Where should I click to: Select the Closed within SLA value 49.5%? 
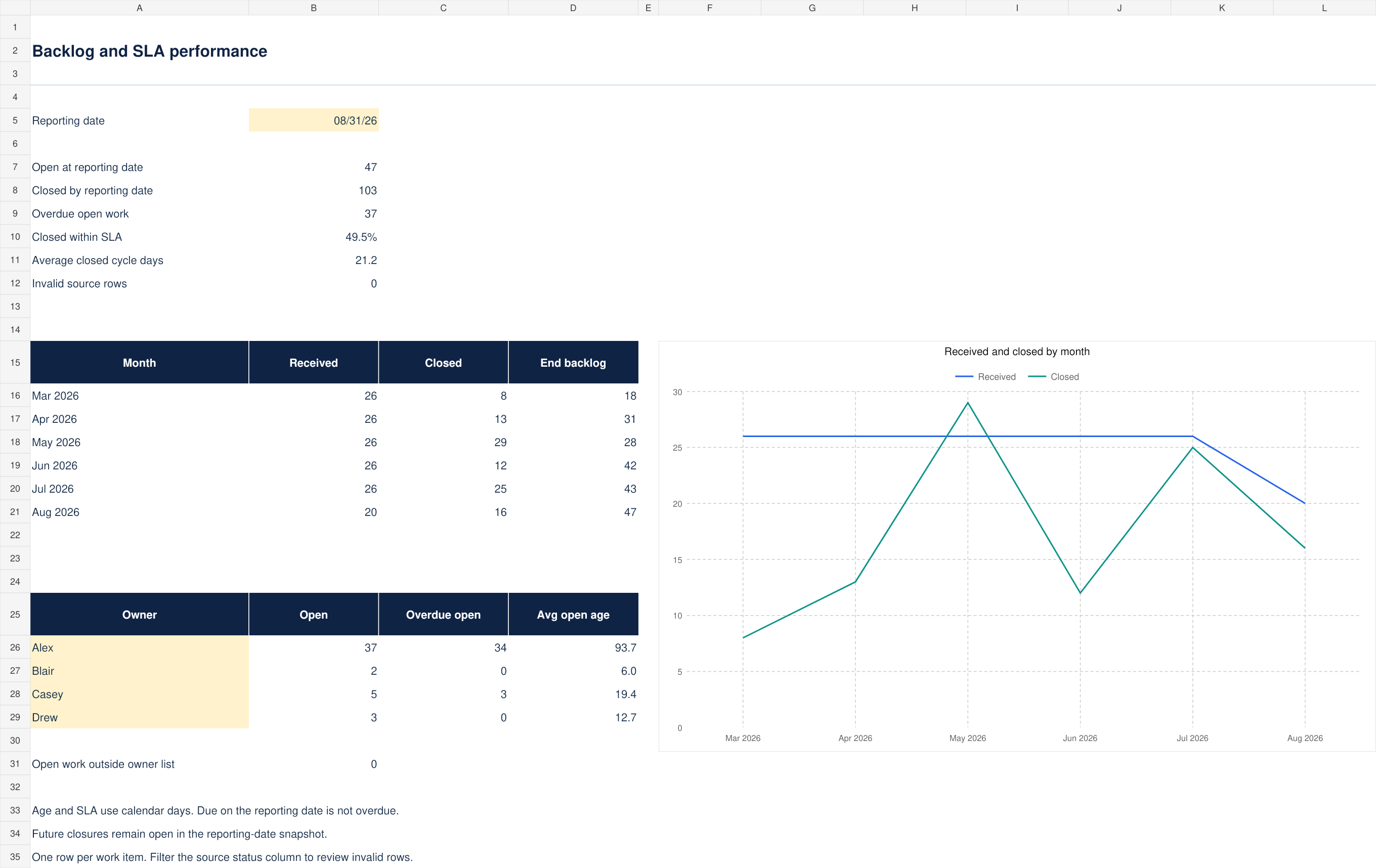[x=313, y=237]
